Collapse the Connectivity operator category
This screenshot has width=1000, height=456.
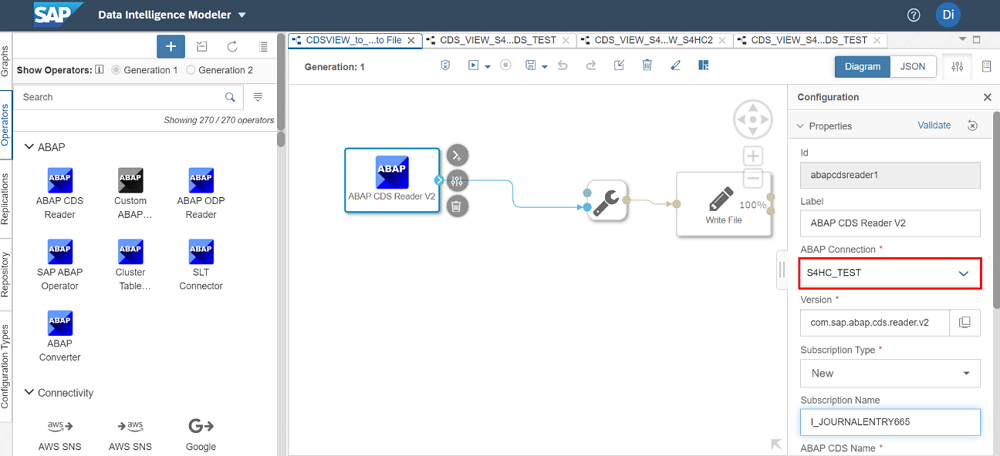(x=29, y=393)
